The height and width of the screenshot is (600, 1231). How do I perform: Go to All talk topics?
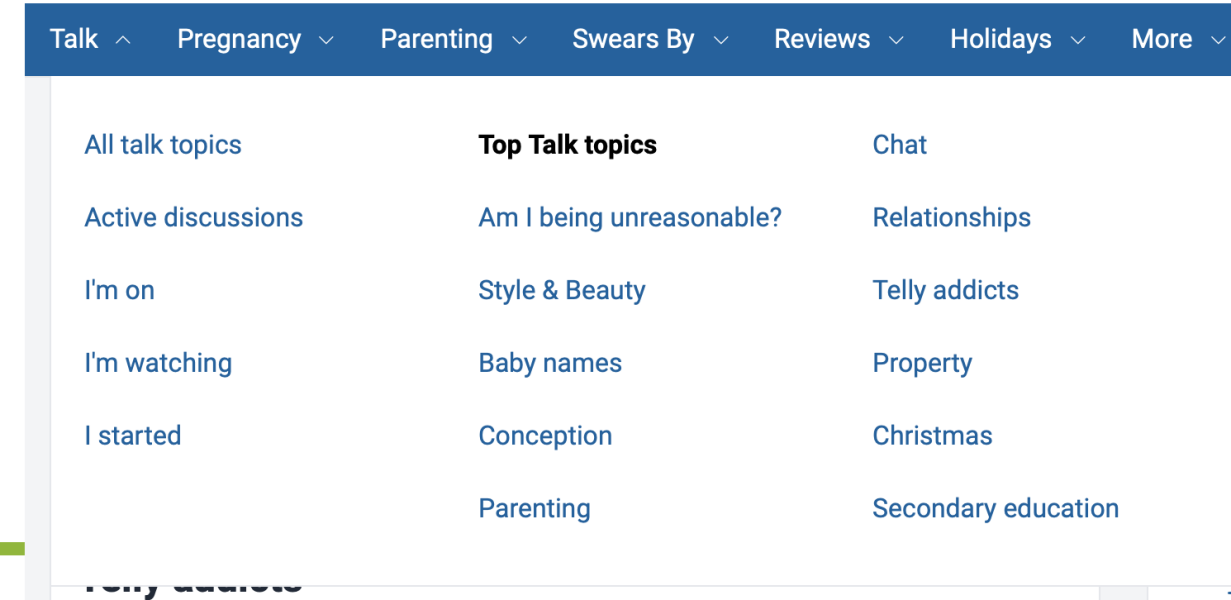[x=163, y=145]
